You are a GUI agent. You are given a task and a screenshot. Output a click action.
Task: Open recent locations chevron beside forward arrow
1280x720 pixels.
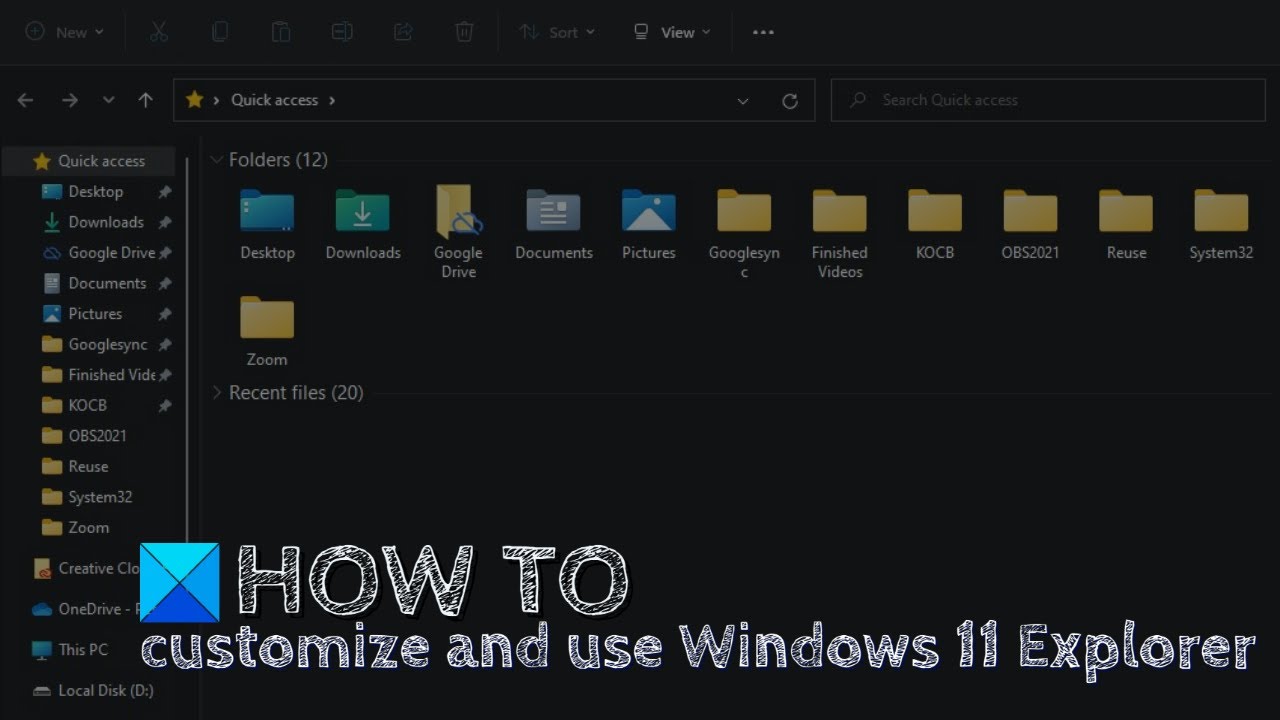click(x=108, y=100)
